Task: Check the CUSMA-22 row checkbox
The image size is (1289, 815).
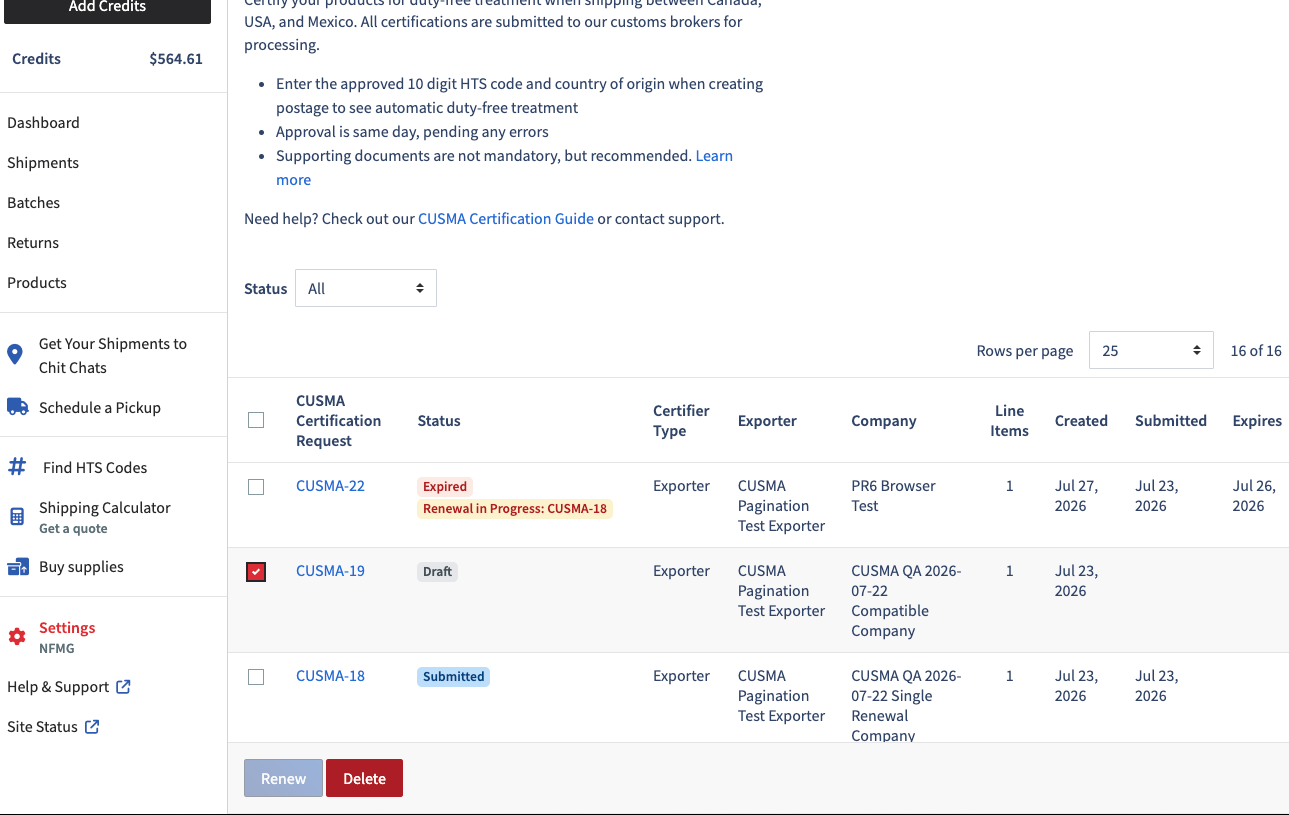Action: click(x=256, y=487)
